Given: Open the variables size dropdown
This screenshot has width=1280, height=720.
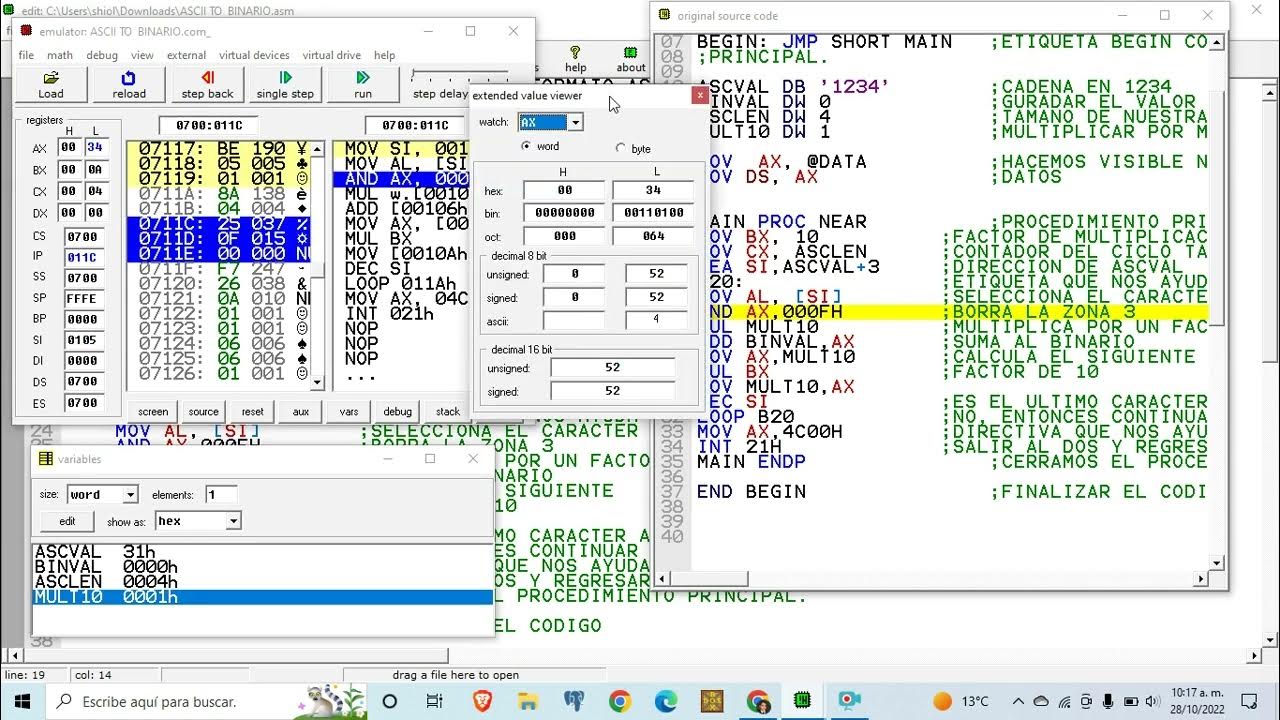Looking at the screenshot, I should (x=130, y=494).
